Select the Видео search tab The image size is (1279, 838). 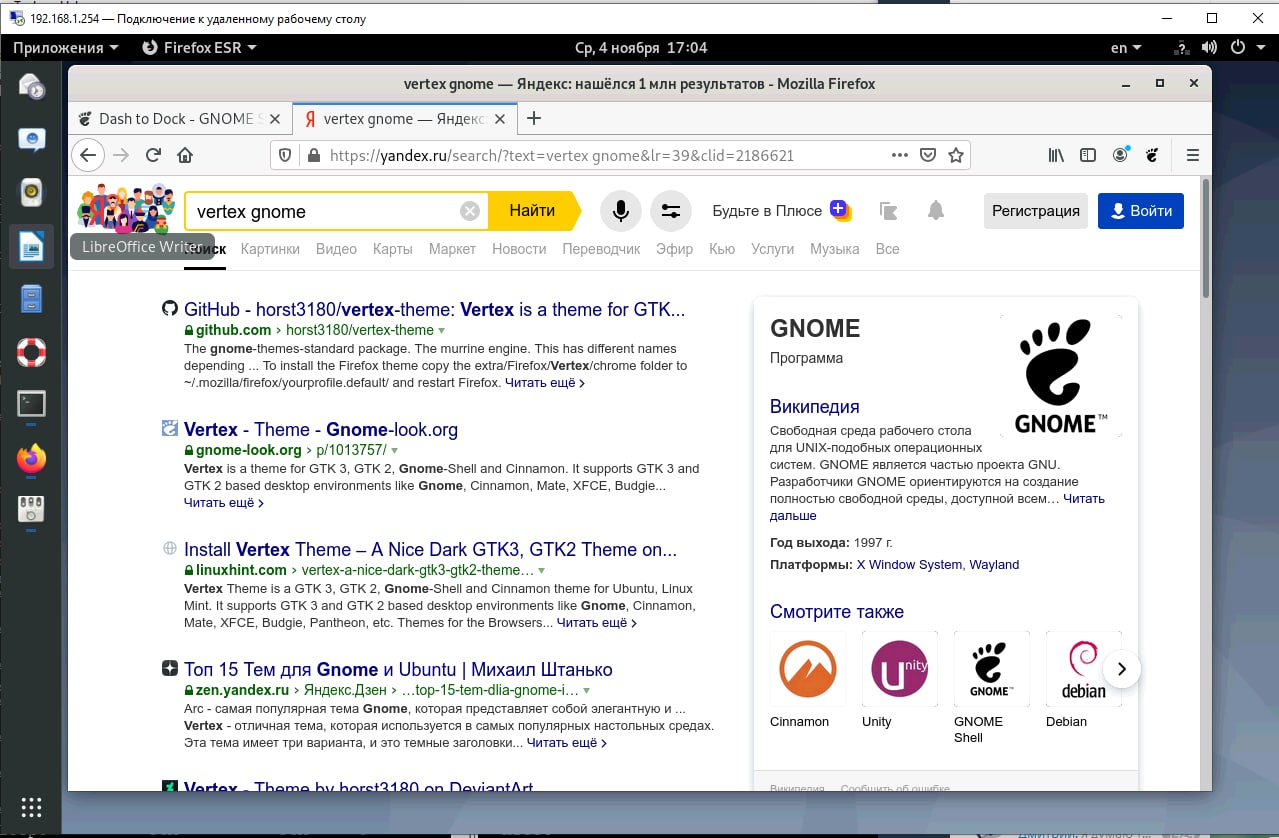click(x=336, y=249)
